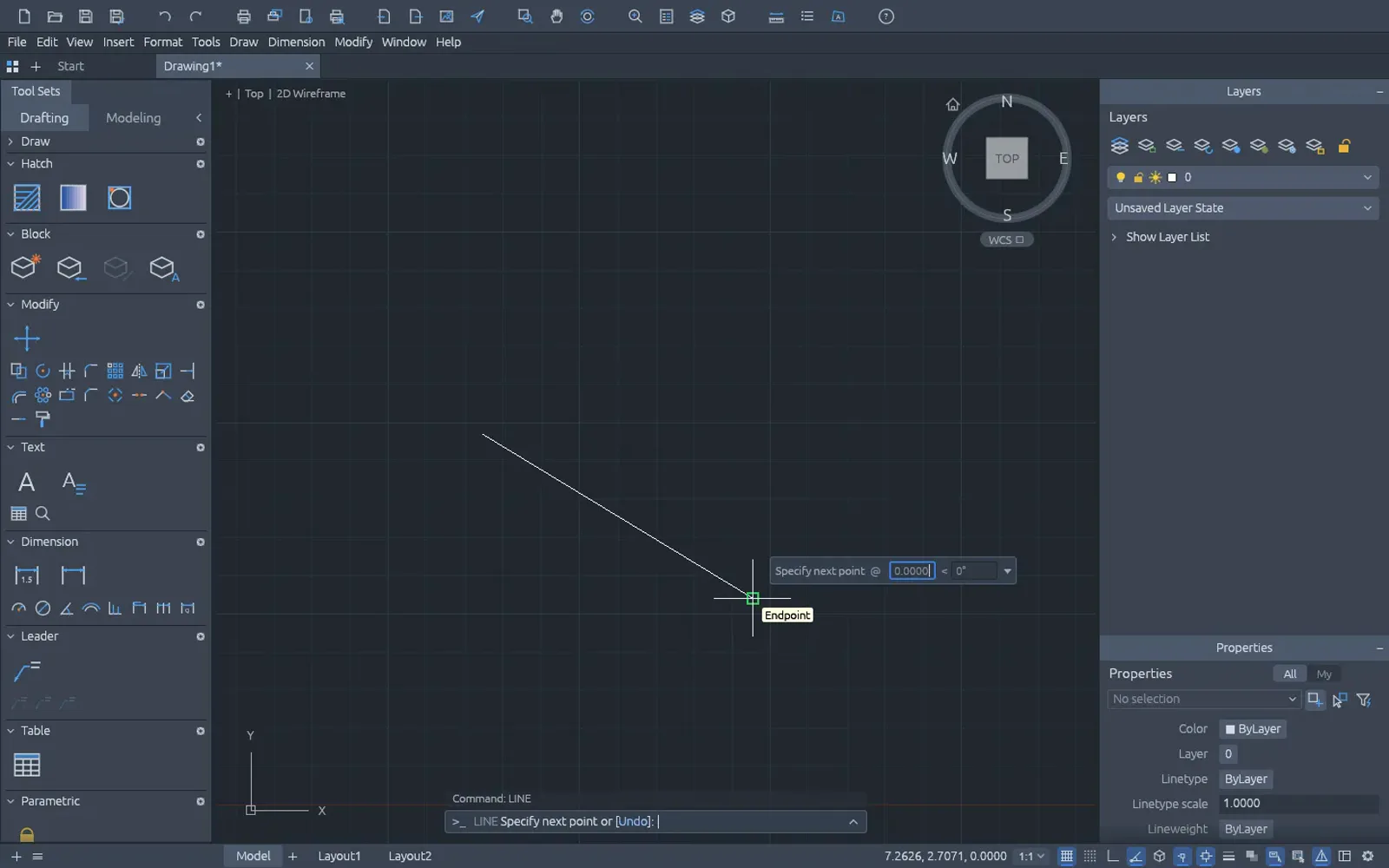Image resolution: width=1389 pixels, height=868 pixels.
Task: Toggle grid display in the status bar
Action: click(1067, 857)
